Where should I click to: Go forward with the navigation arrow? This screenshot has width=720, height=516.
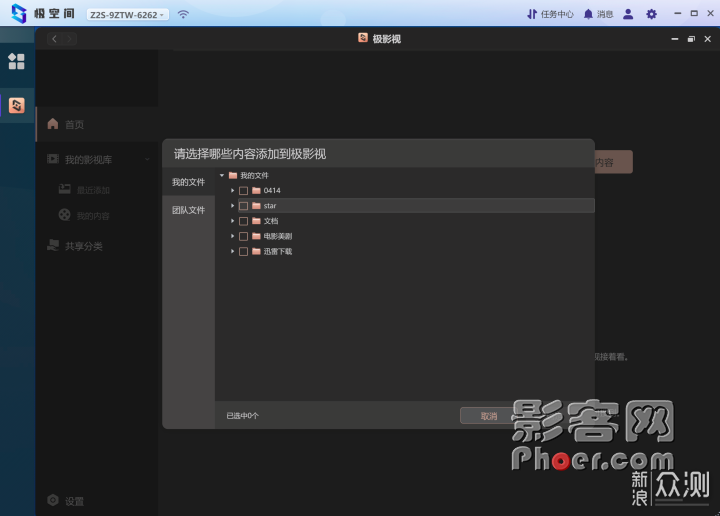click(x=69, y=39)
